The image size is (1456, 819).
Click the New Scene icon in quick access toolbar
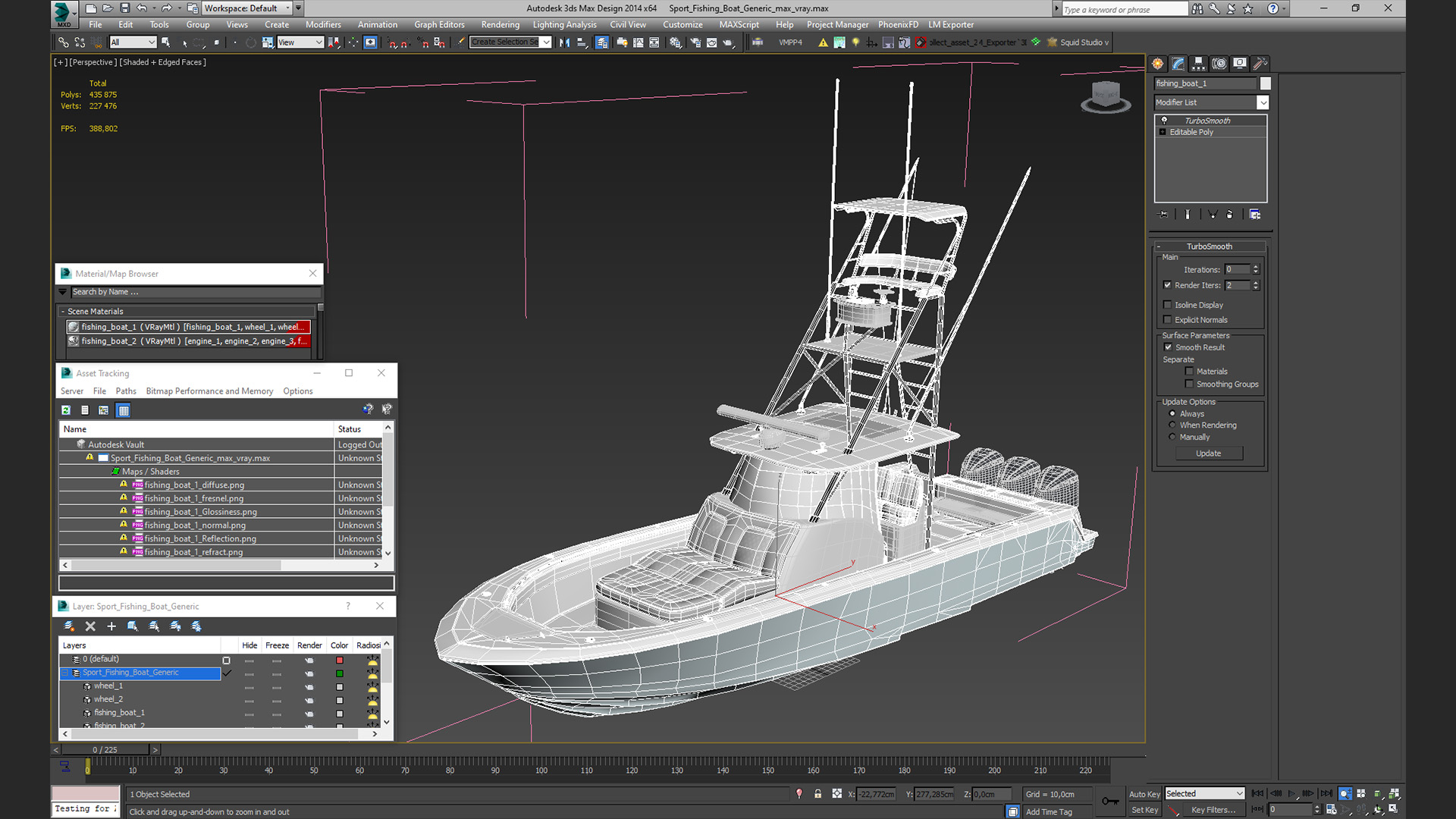91,8
